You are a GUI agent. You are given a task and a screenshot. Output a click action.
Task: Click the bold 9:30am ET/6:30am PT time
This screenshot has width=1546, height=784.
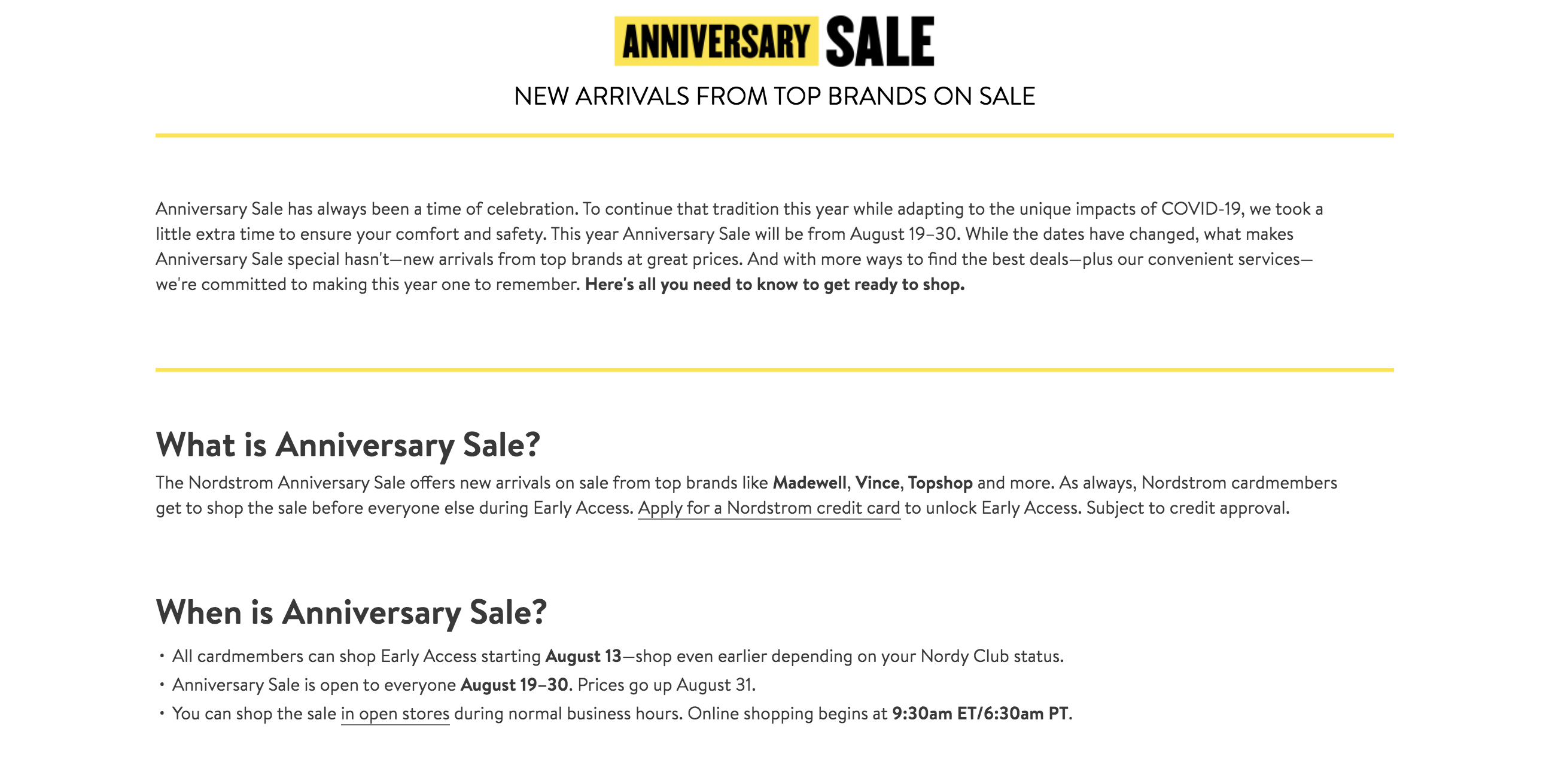(980, 714)
